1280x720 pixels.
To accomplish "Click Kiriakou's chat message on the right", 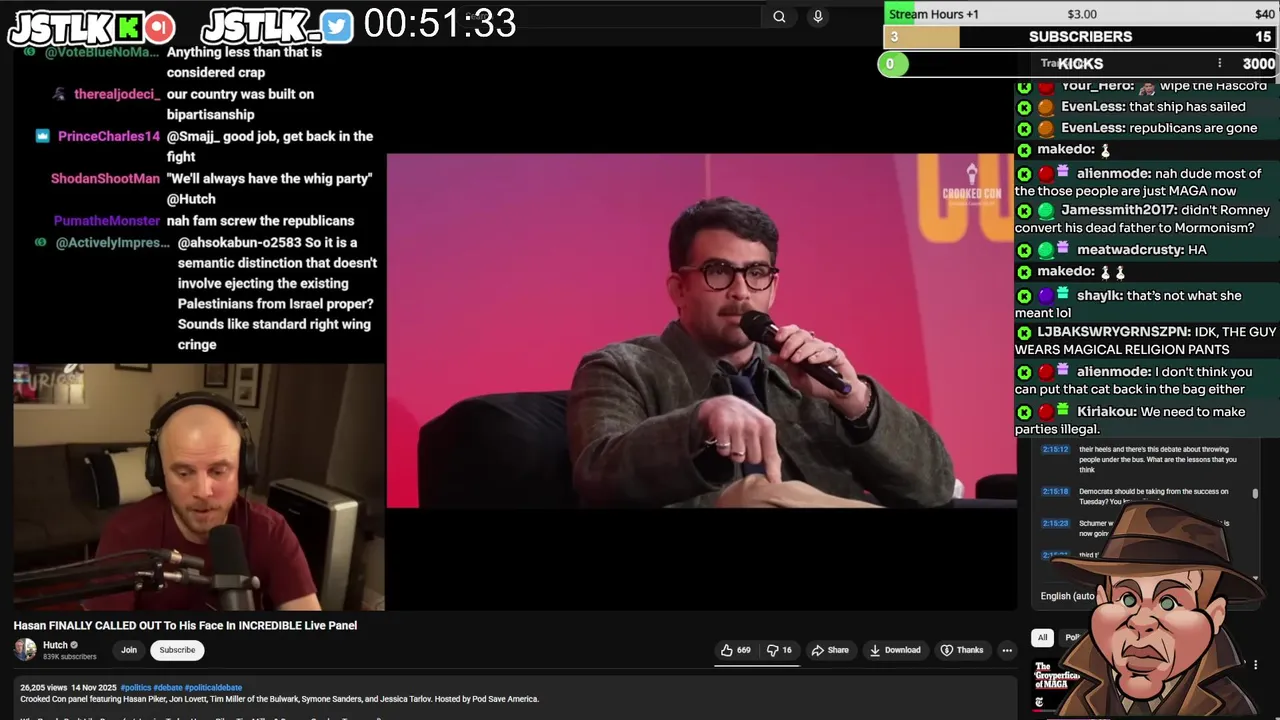I will 1147,420.
